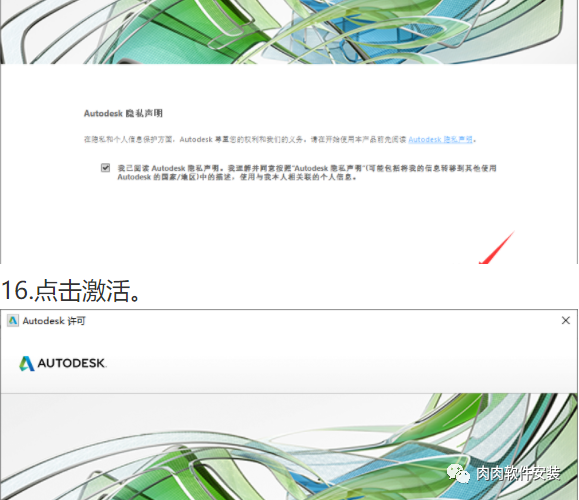
Task: Uncheck the Autodesk privacy statement agreement checkbox
Action: click(x=105, y=168)
